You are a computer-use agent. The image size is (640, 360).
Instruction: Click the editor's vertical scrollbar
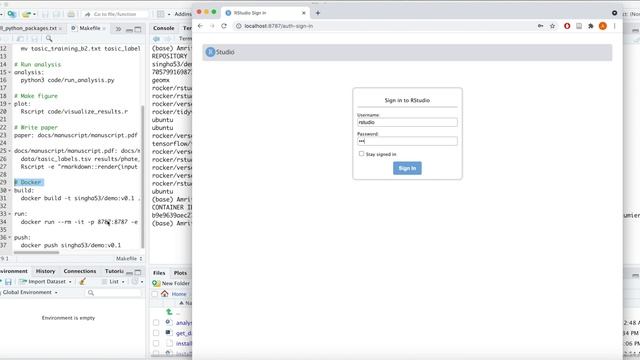(142, 176)
